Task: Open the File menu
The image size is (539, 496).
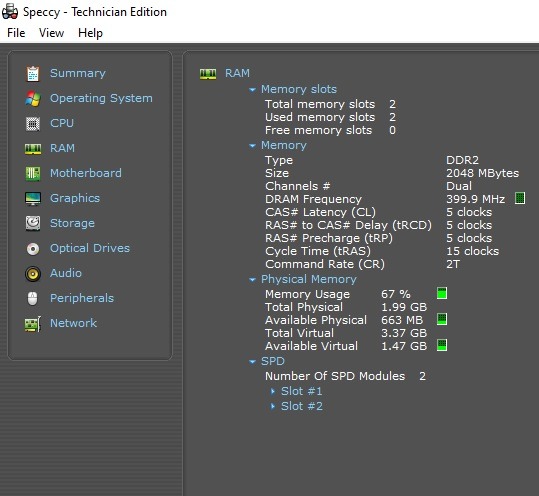Action: click(x=16, y=33)
